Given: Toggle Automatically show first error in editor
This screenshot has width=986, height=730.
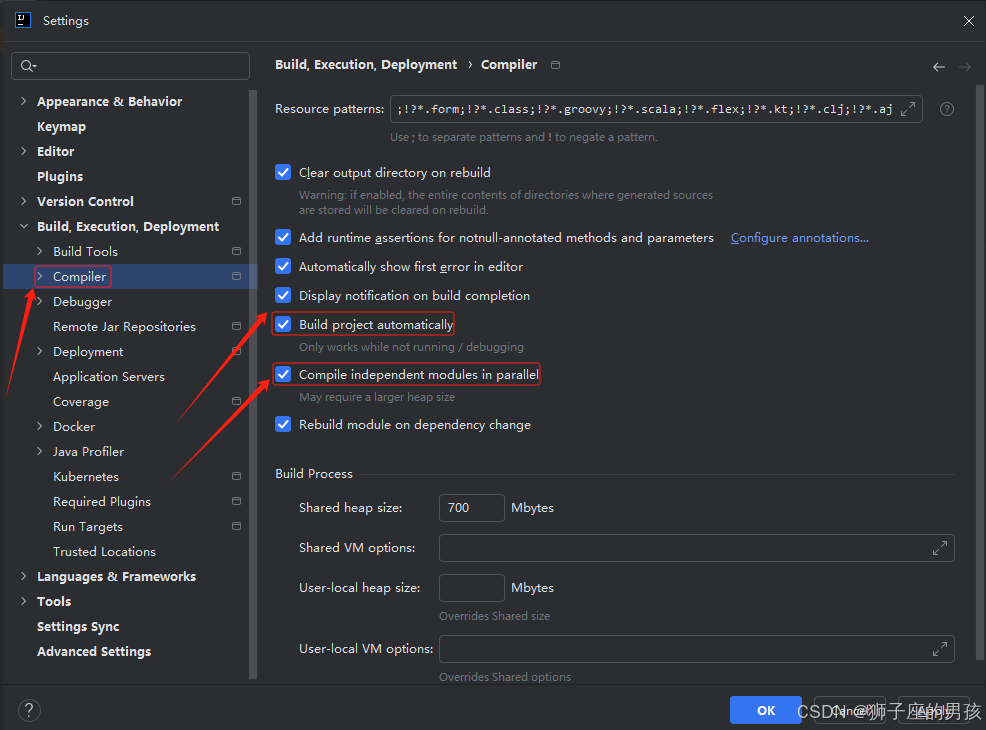Looking at the screenshot, I should tap(283, 266).
